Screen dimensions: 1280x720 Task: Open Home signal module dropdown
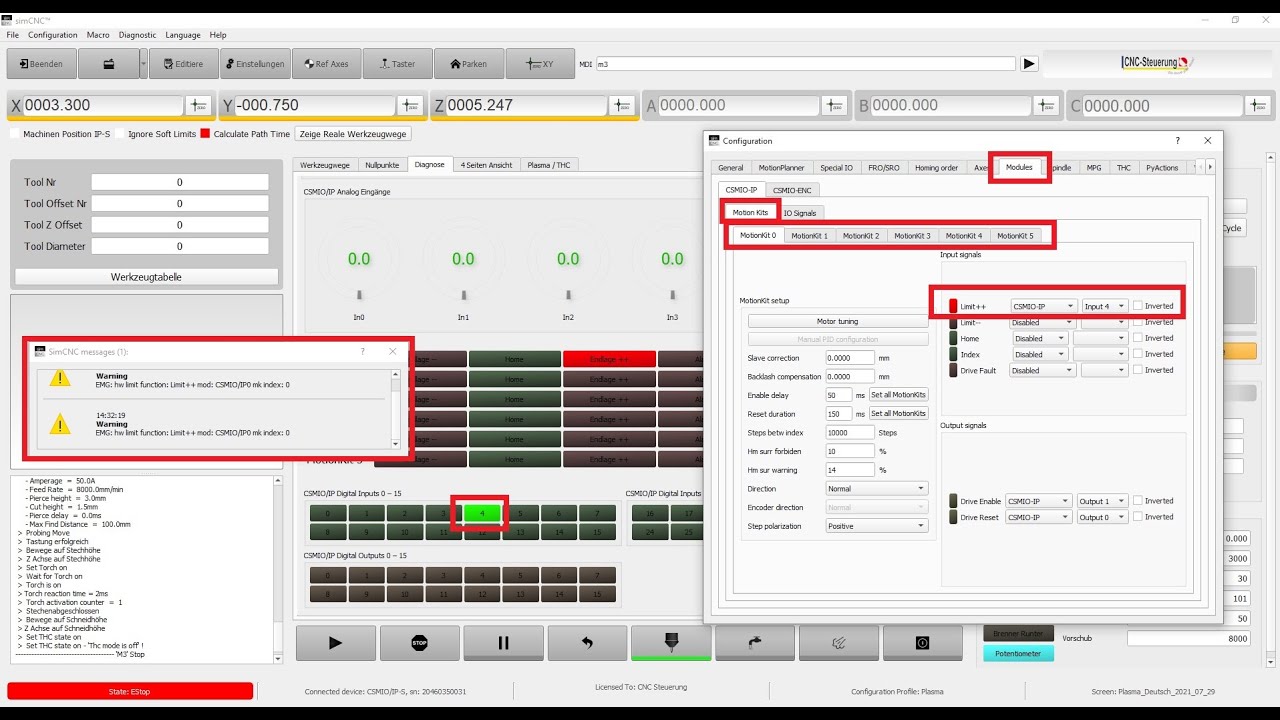(x=1039, y=338)
